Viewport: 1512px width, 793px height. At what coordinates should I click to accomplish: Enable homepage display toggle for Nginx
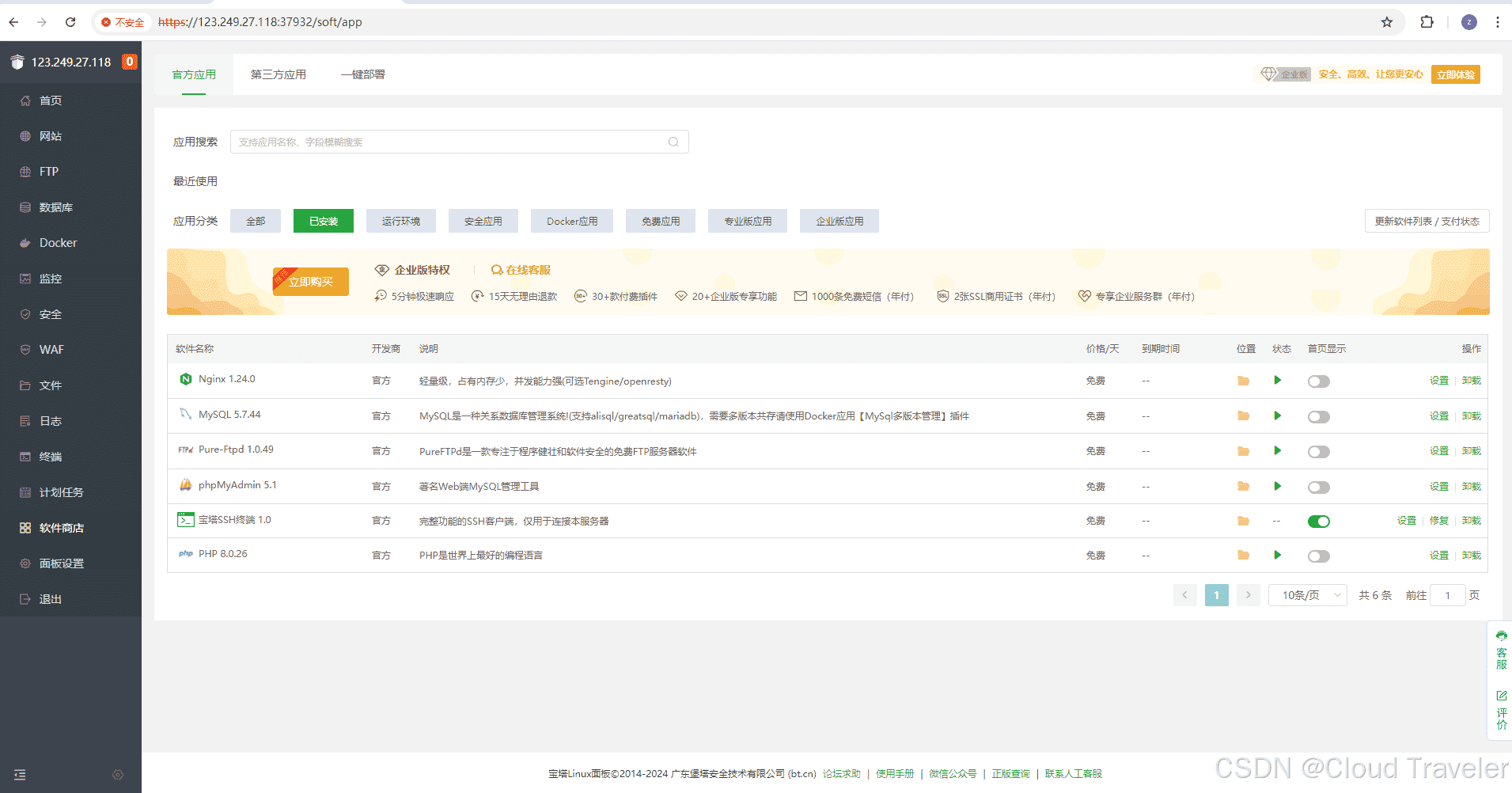click(x=1318, y=381)
